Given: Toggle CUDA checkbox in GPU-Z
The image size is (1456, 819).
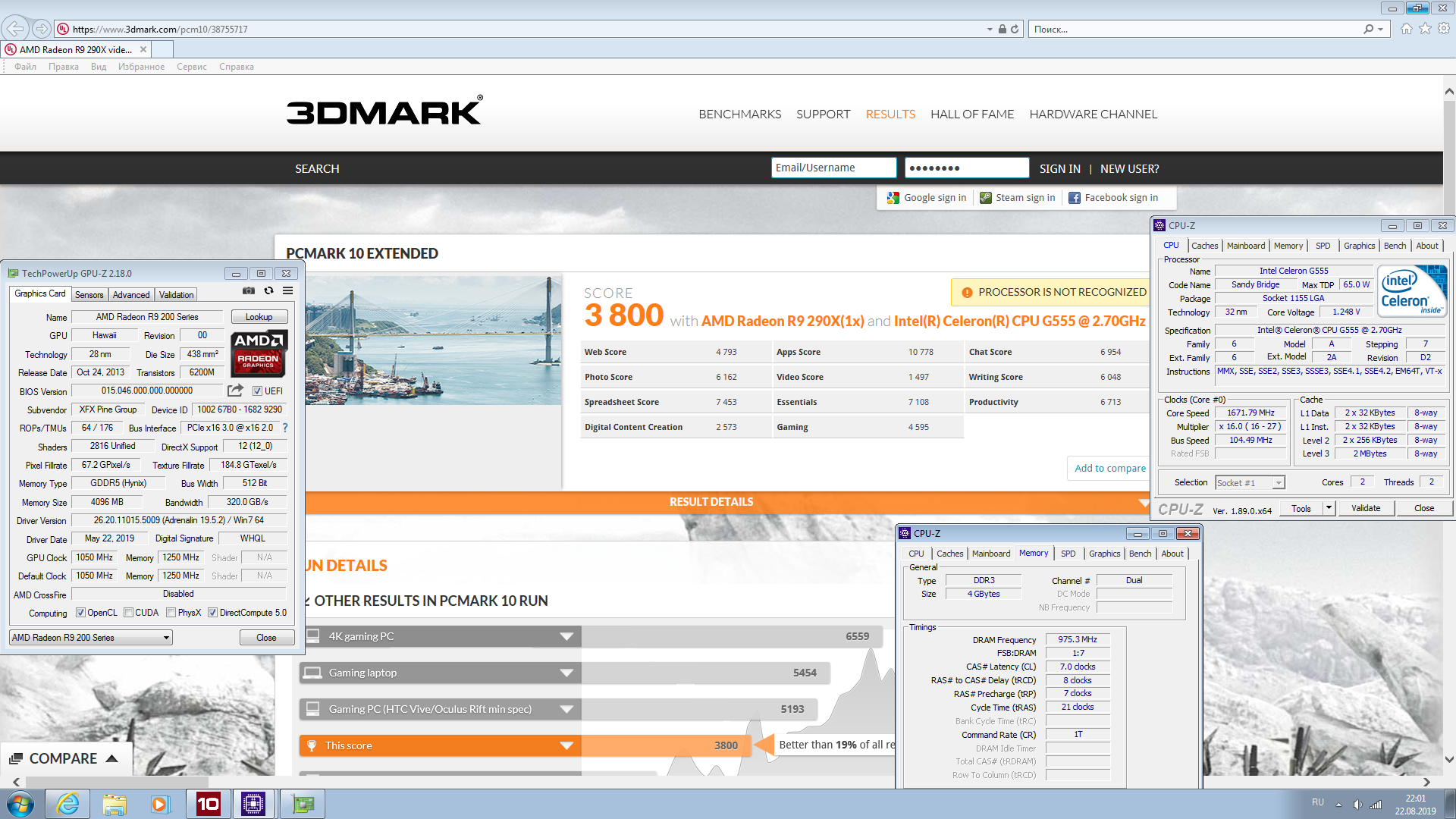Looking at the screenshot, I should click(129, 613).
